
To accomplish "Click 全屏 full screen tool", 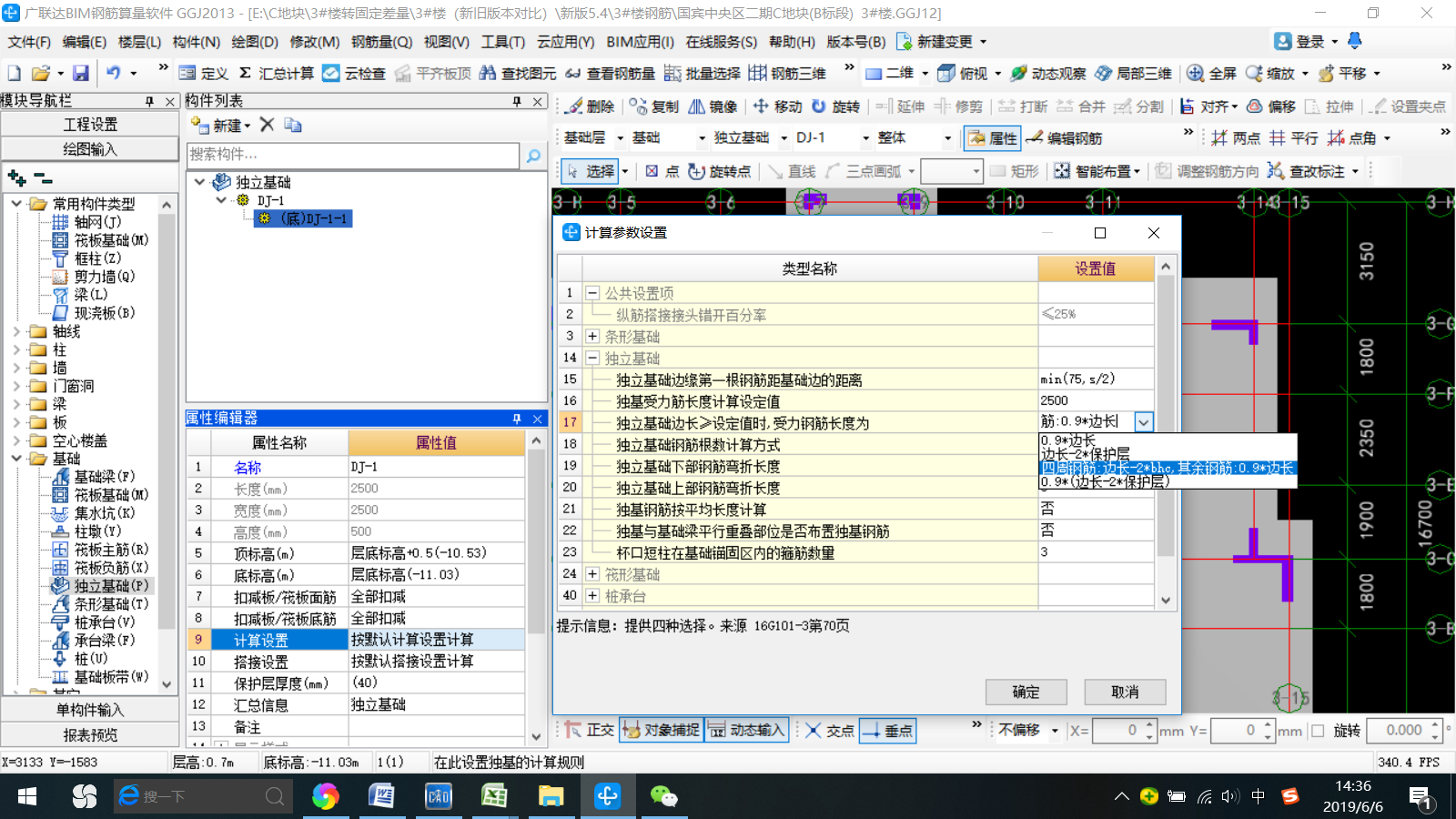I will click(x=1211, y=73).
